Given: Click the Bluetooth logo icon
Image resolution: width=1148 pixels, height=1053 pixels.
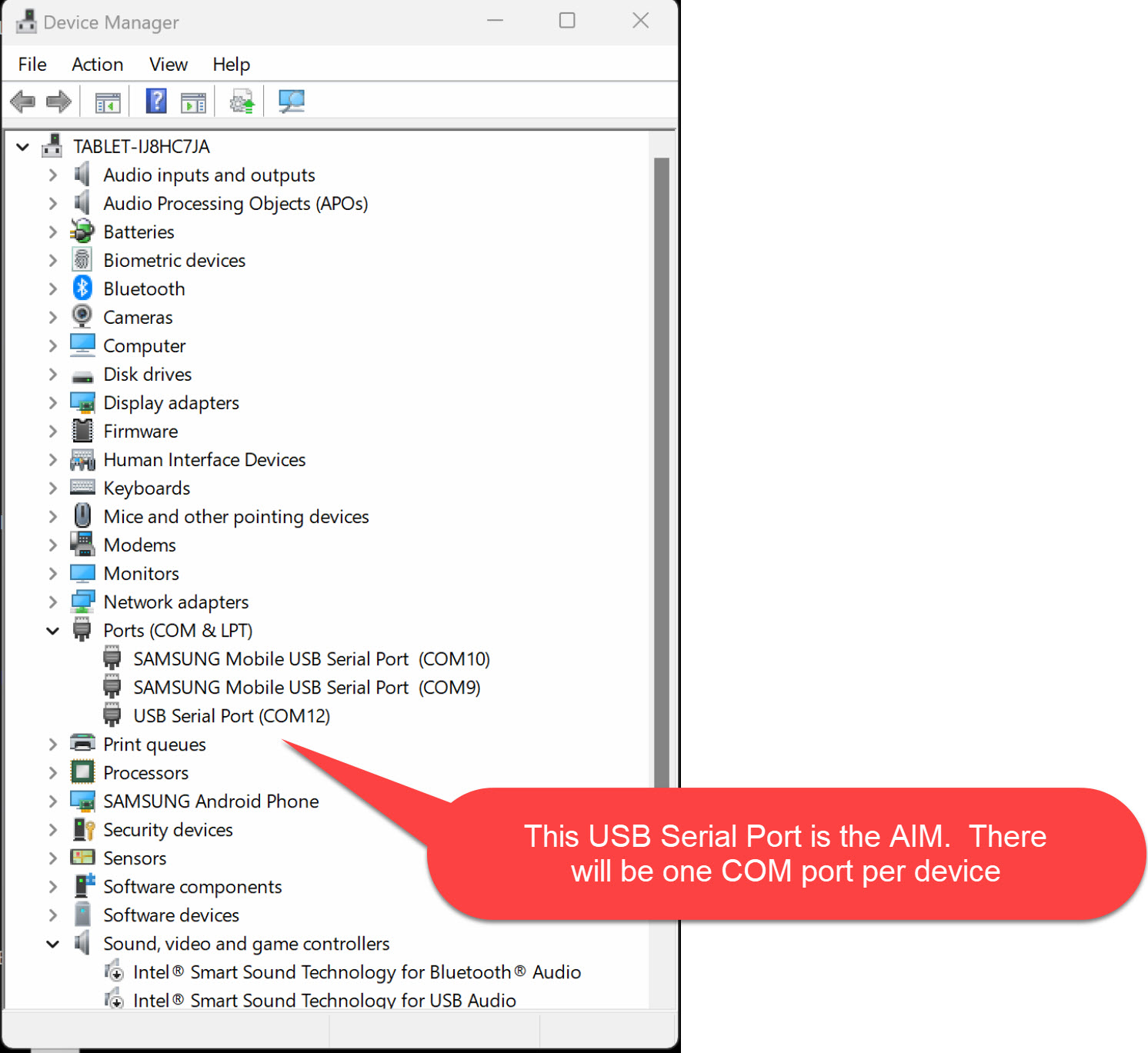Looking at the screenshot, I should coord(82,288).
